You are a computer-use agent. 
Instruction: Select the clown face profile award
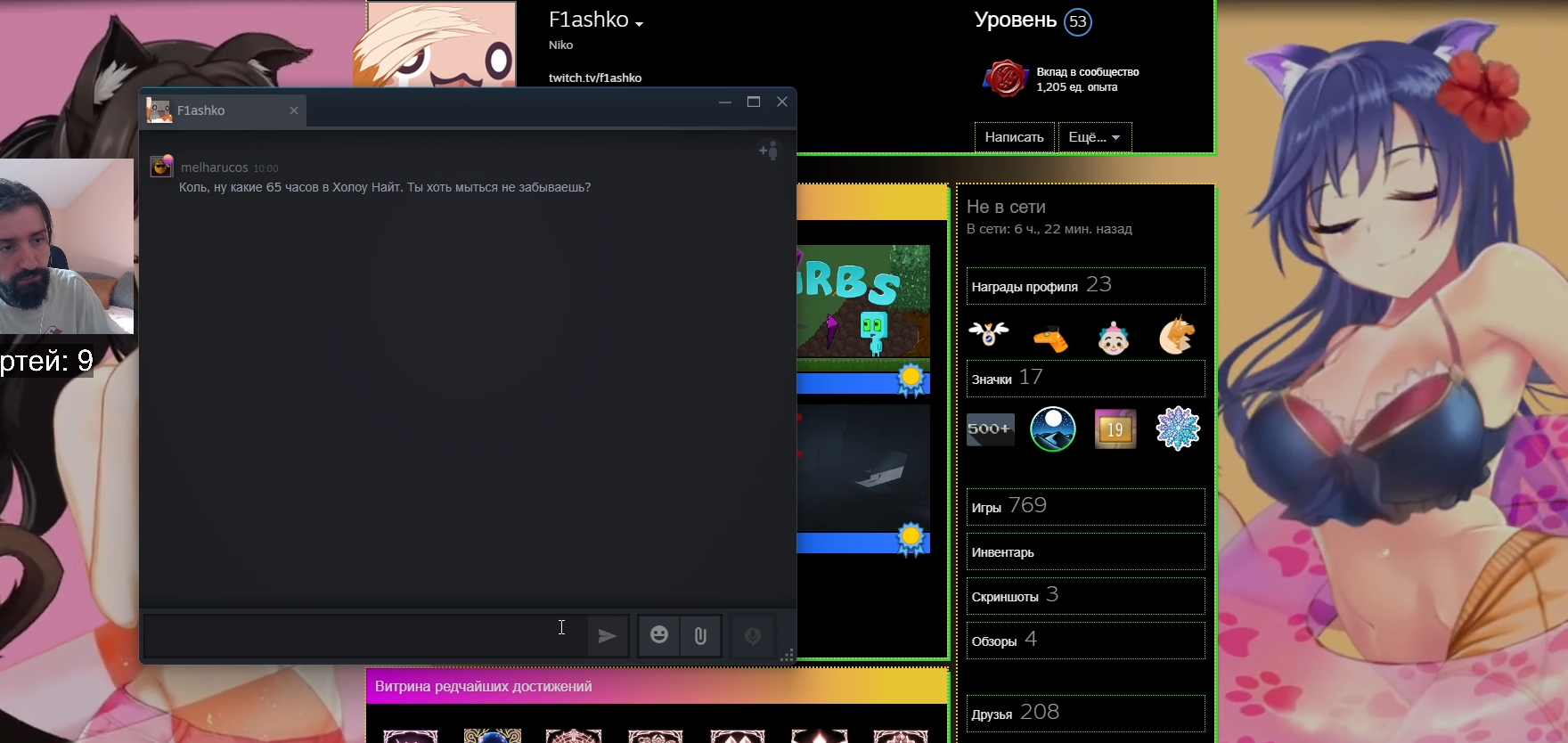pos(1114,338)
